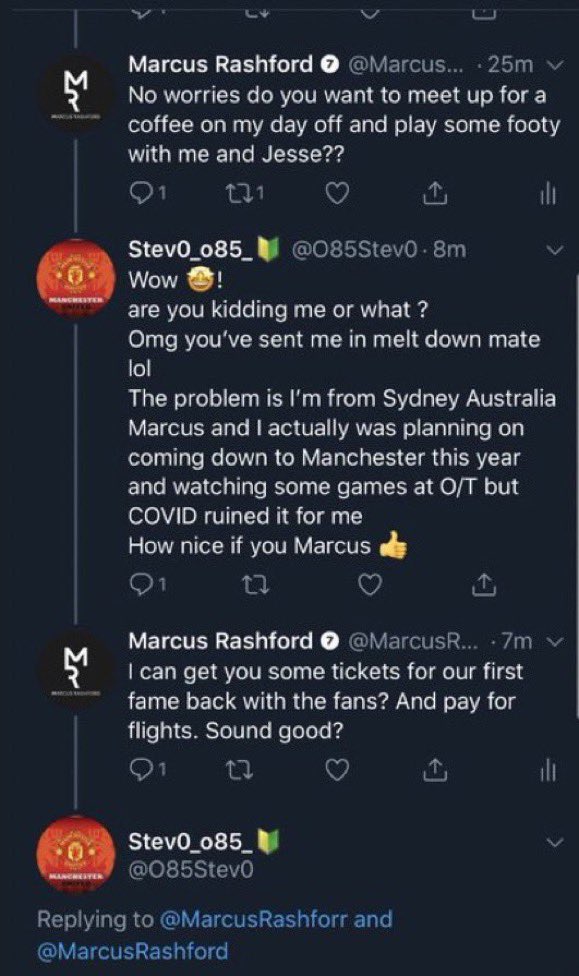This screenshot has width=579, height=976.
Task: Share the coffee invitation tweet
Action: point(435,194)
